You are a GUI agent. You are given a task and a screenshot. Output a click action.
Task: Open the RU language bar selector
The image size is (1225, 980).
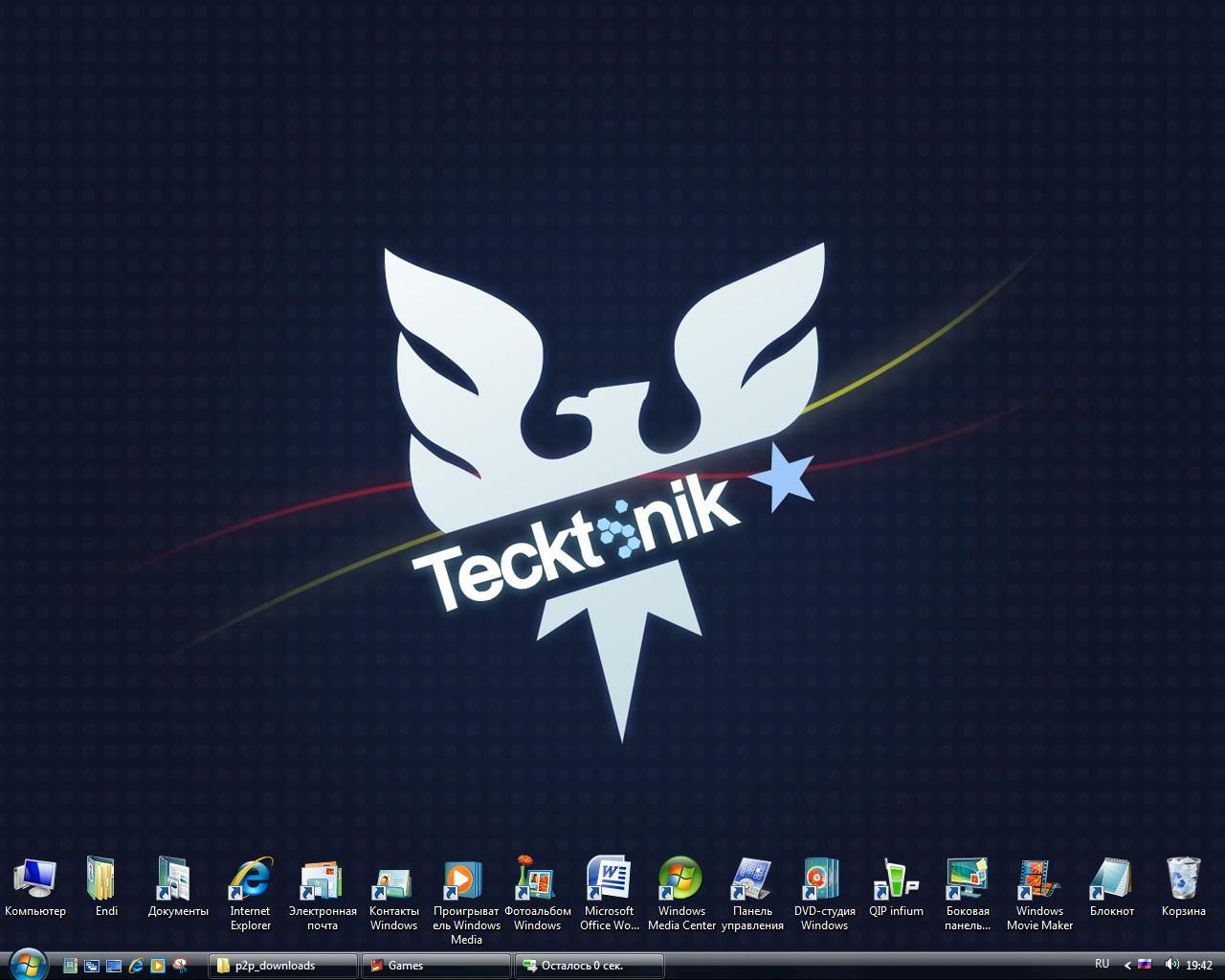(x=1102, y=965)
